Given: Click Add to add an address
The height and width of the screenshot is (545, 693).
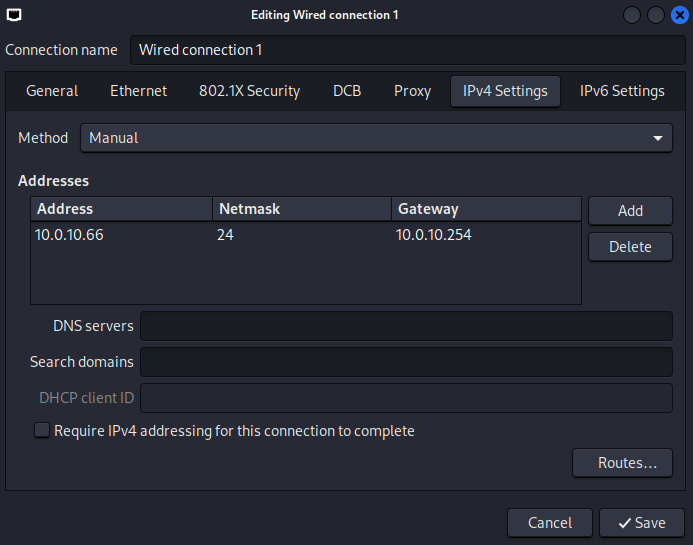Looking at the screenshot, I should [x=630, y=210].
